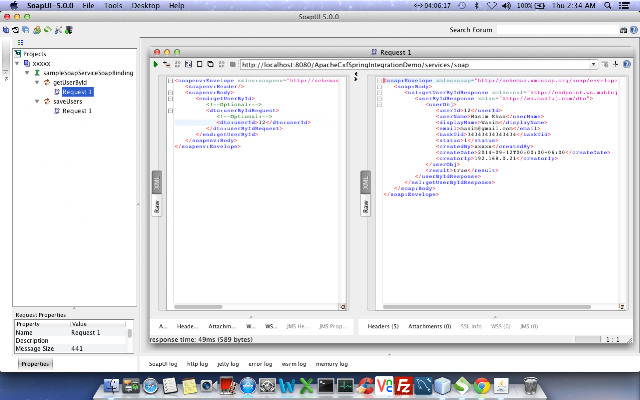
Task: Select the Projects root node
Action: pos(34,54)
